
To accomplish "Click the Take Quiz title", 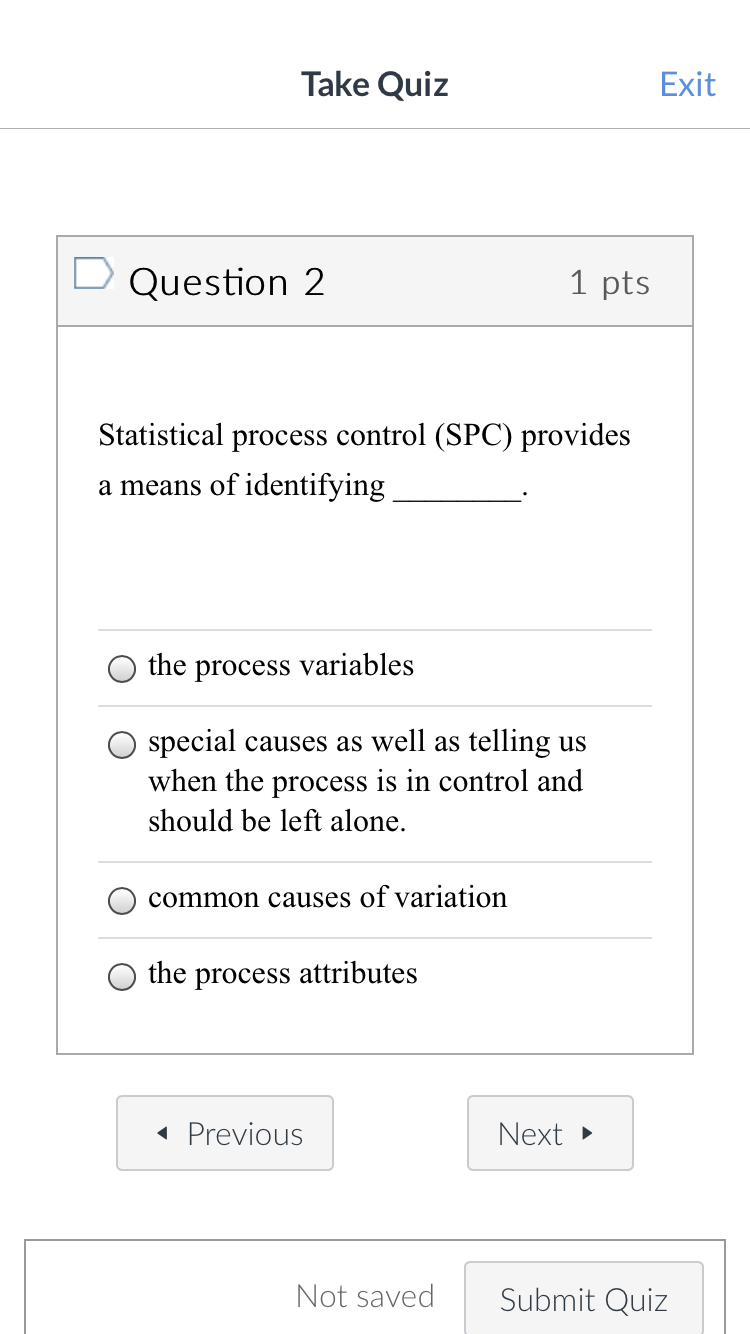I will (x=374, y=84).
